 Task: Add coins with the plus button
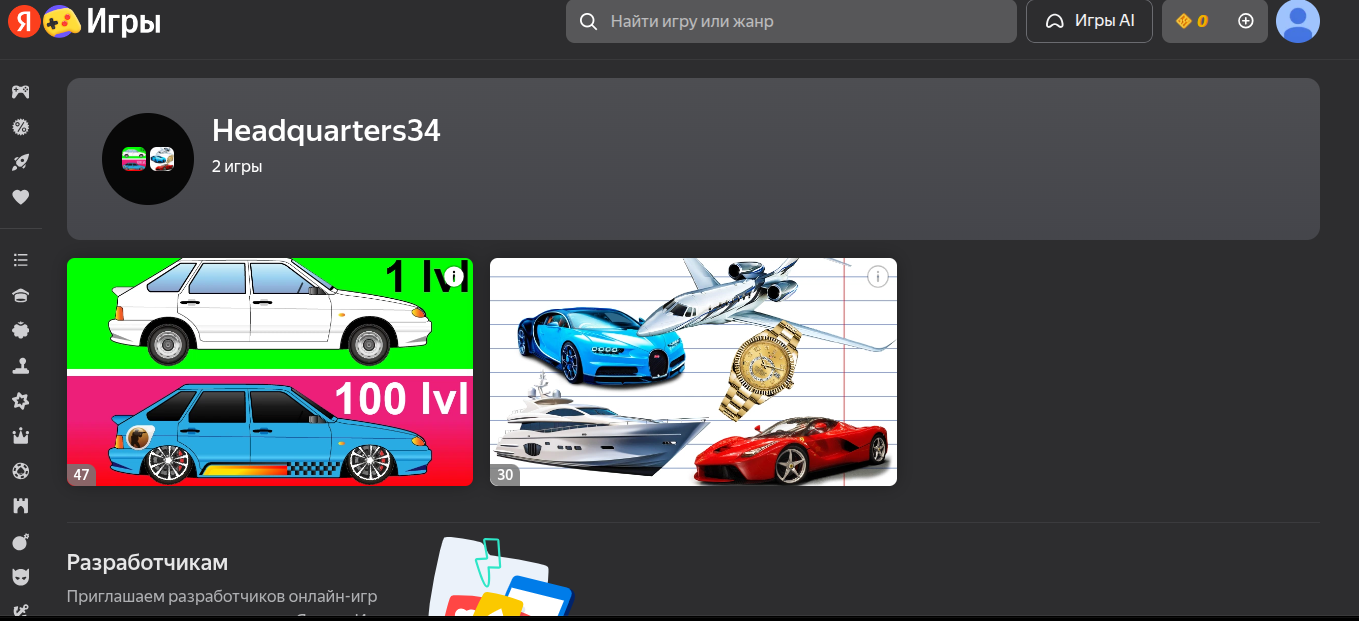1246,21
